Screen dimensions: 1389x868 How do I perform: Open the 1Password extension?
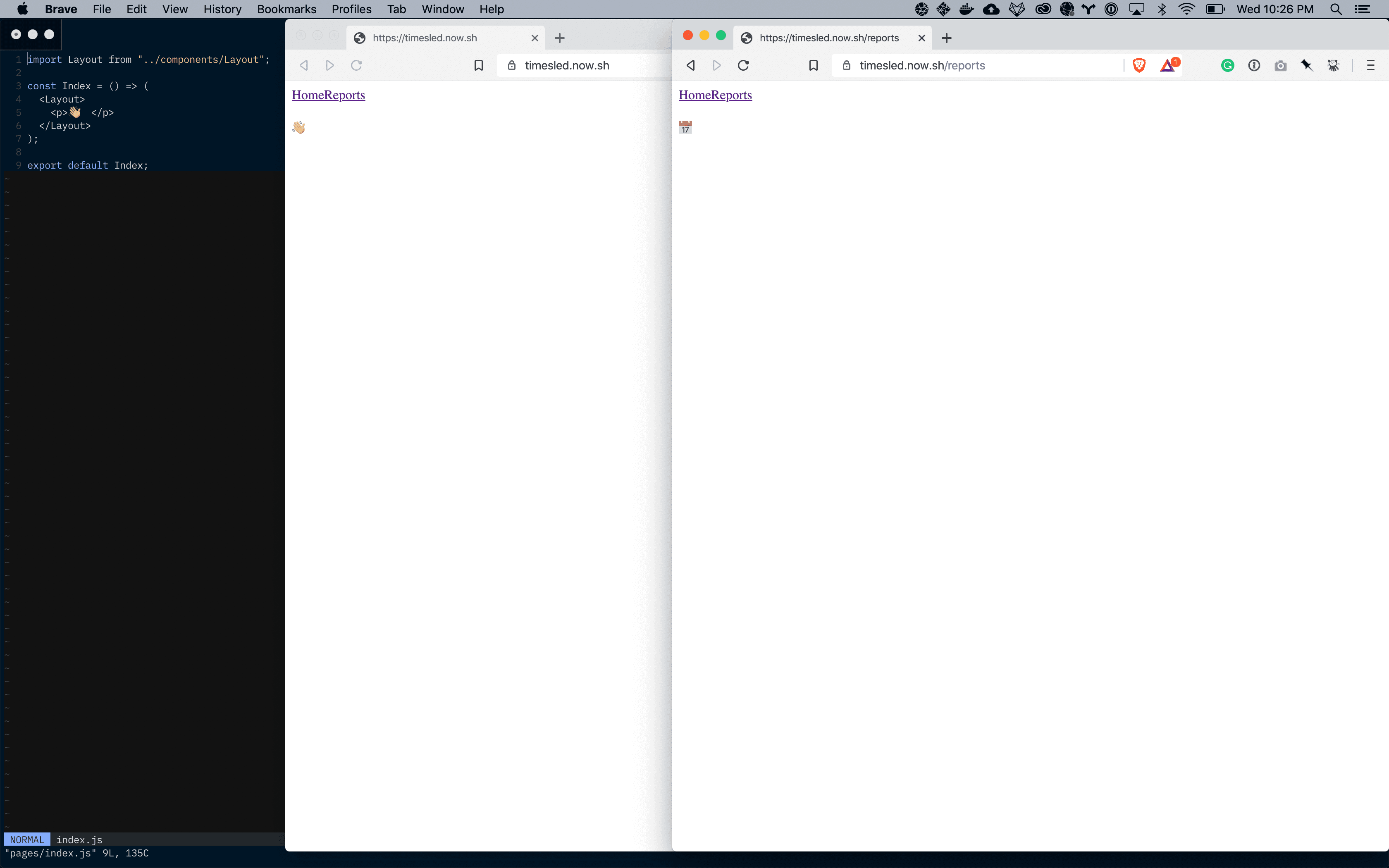1255,65
